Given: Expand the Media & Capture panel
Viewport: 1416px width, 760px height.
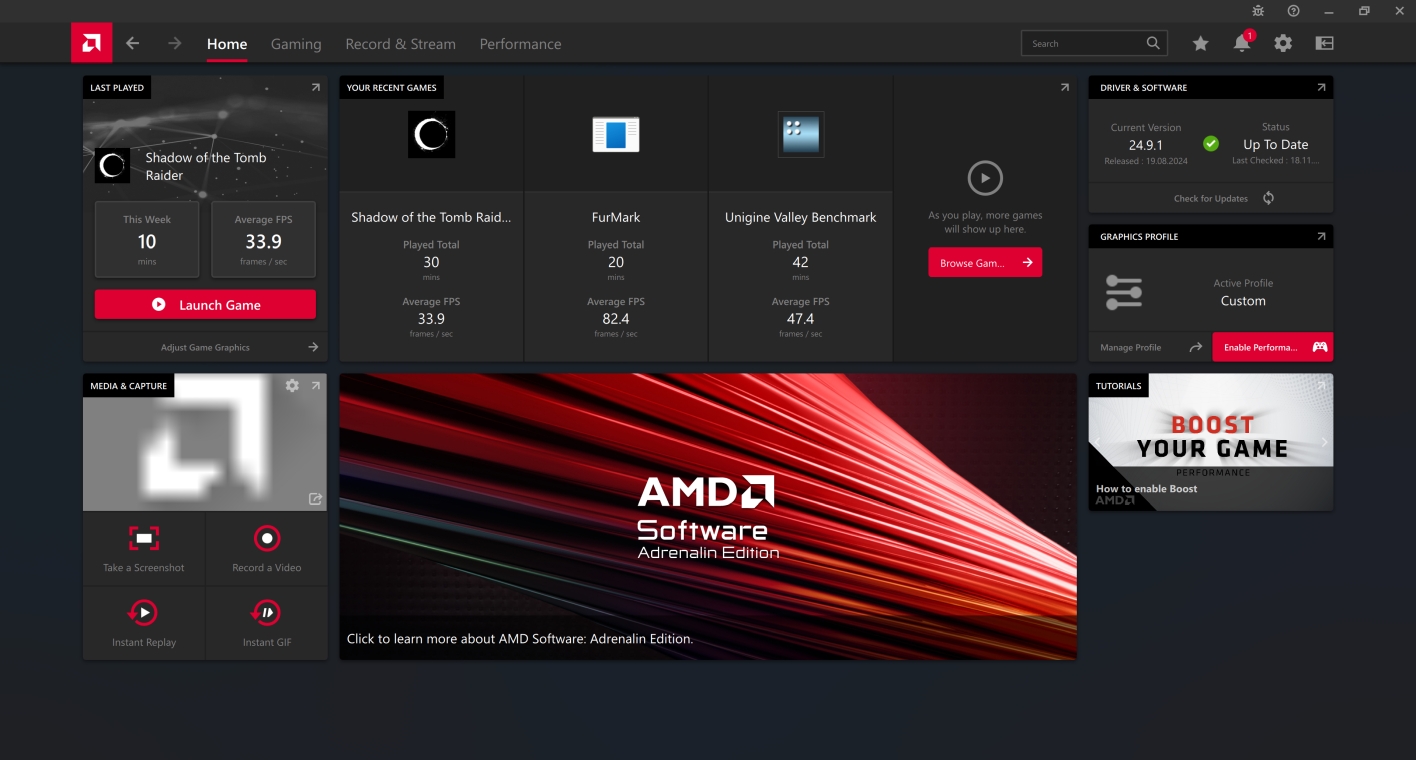Looking at the screenshot, I should click(x=315, y=385).
